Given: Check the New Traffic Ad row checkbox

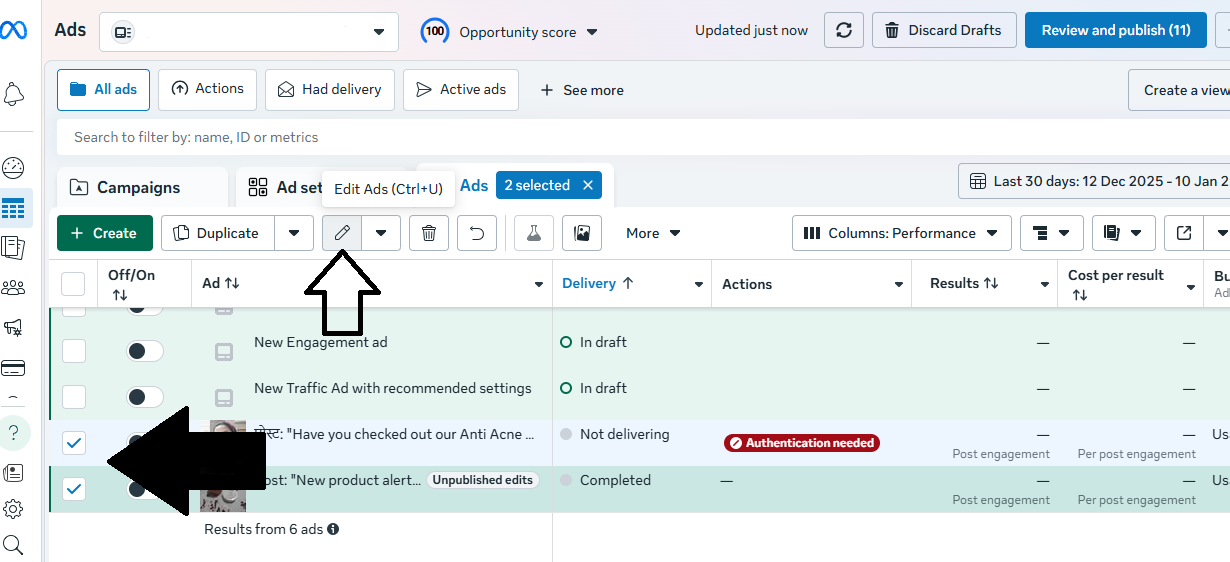Looking at the screenshot, I should tap(74, 397).
